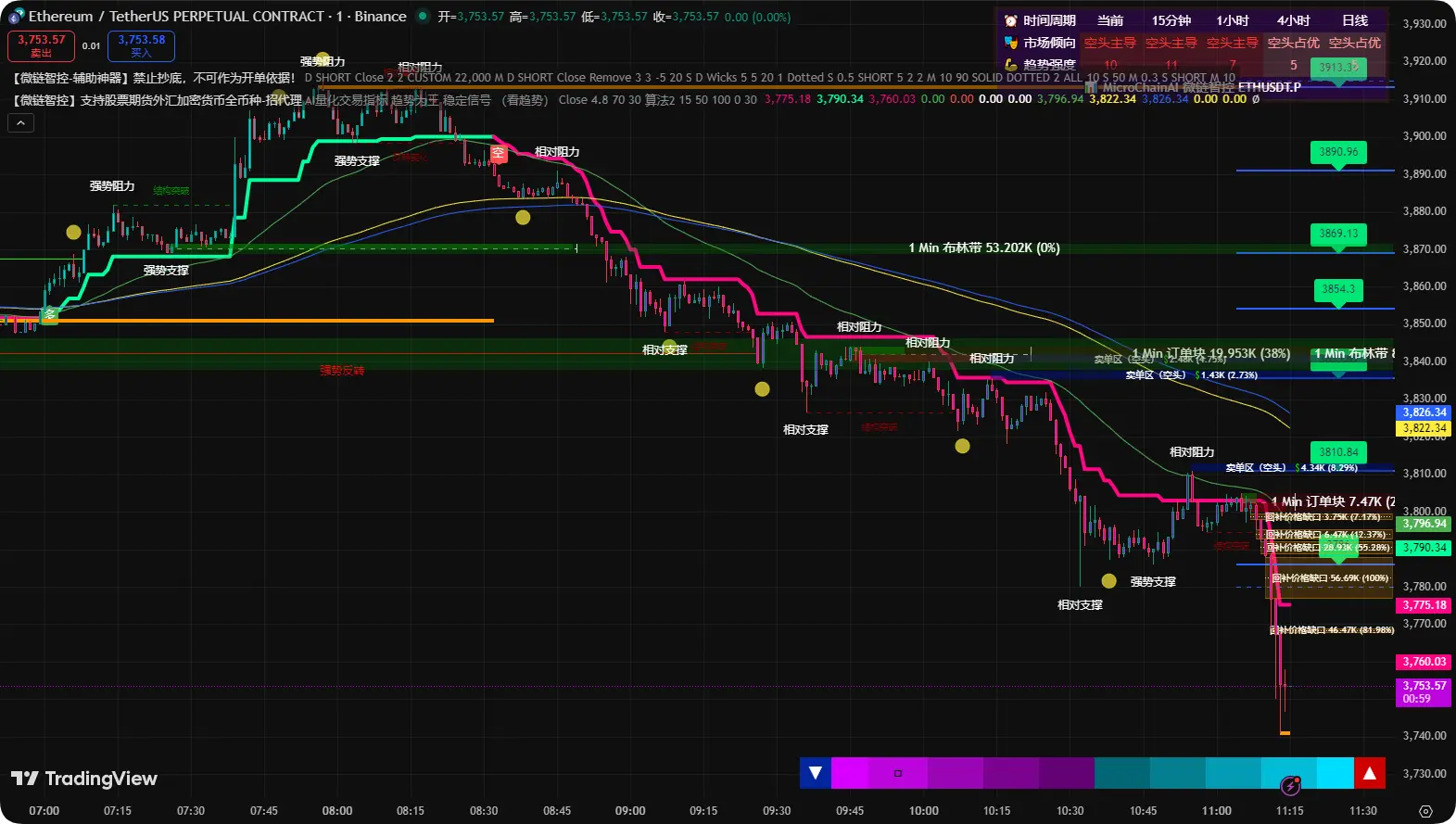
Task: Click the purple lightning event icon
Action: [x=1289, y=787]
